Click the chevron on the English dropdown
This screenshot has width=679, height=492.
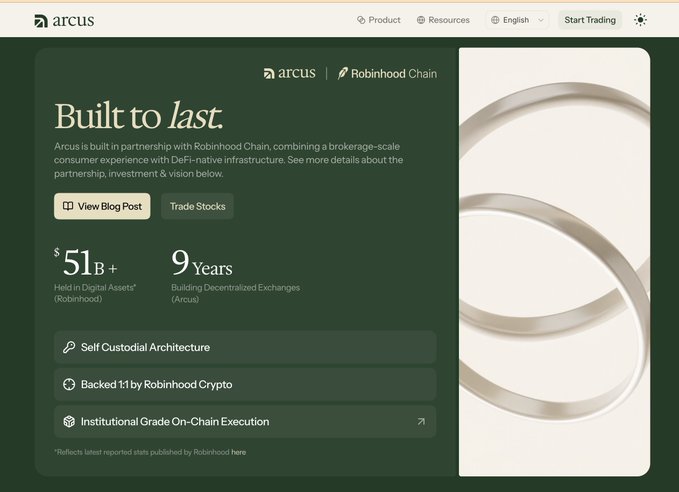[540, 20]
